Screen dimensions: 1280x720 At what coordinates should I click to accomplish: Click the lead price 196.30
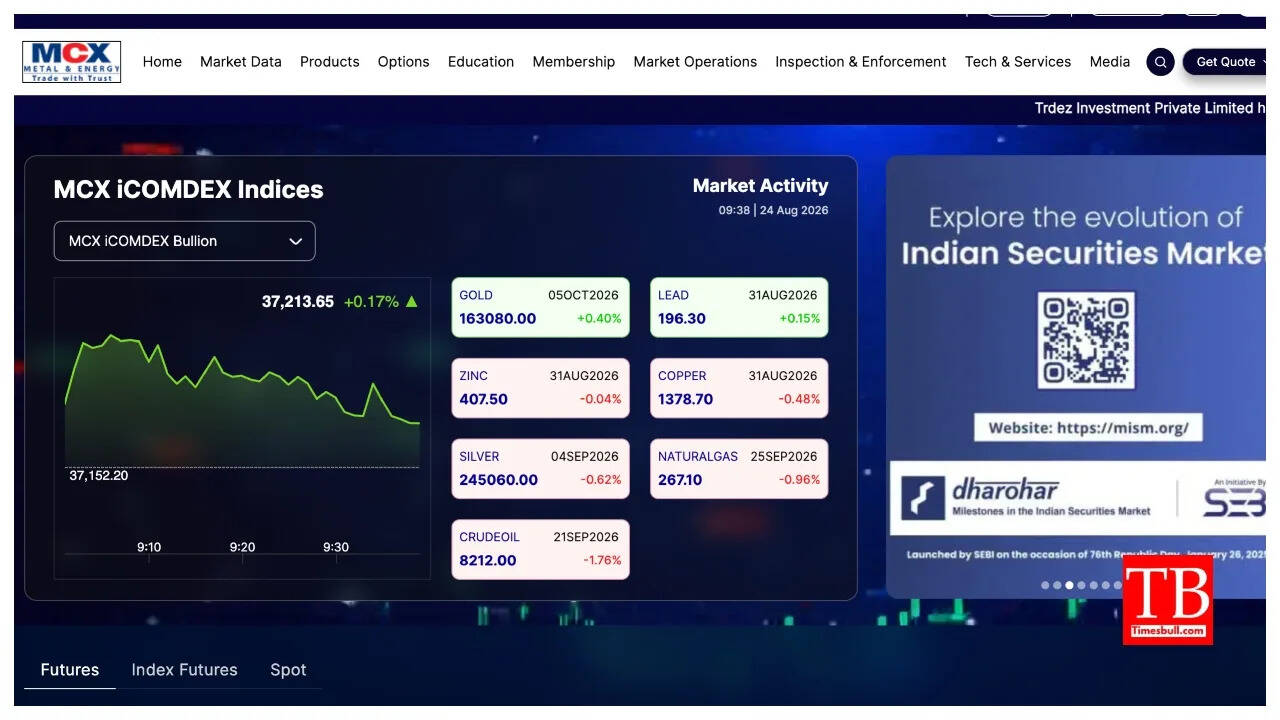coord(682,319)
